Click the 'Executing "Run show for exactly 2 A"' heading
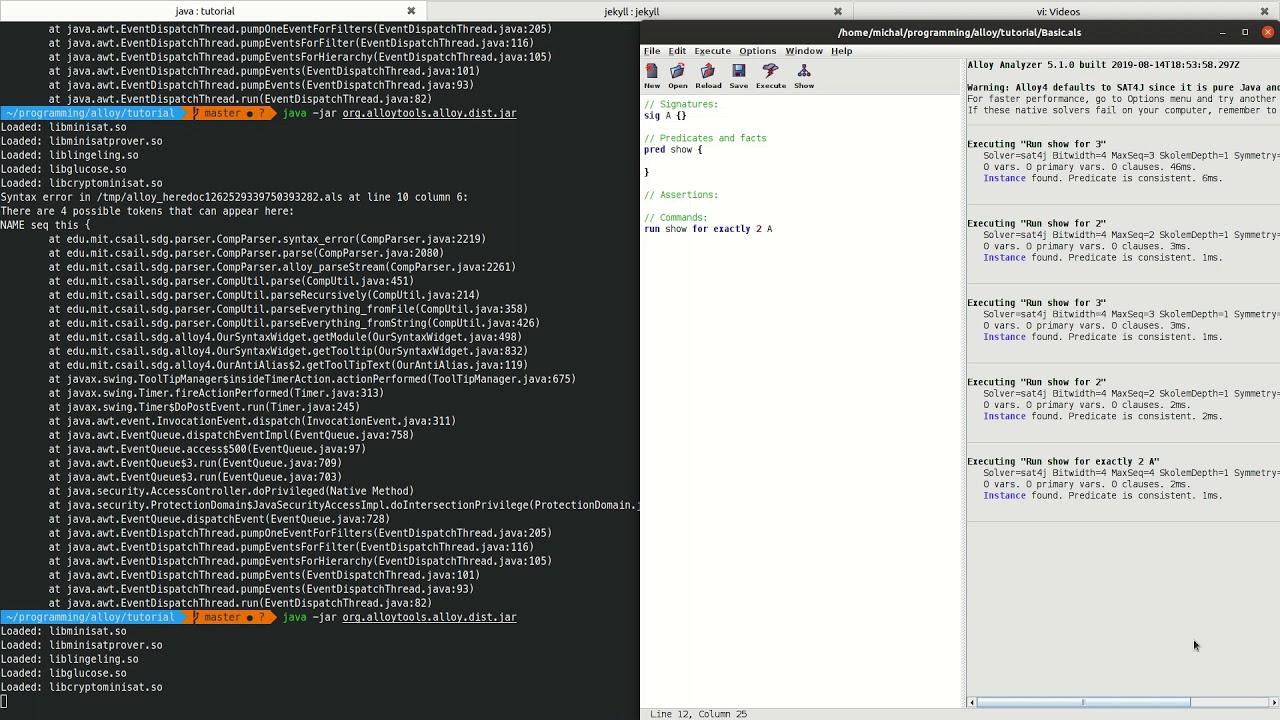The height and width of the screenshot is (720, 1280). click(x=1063, y=462)
